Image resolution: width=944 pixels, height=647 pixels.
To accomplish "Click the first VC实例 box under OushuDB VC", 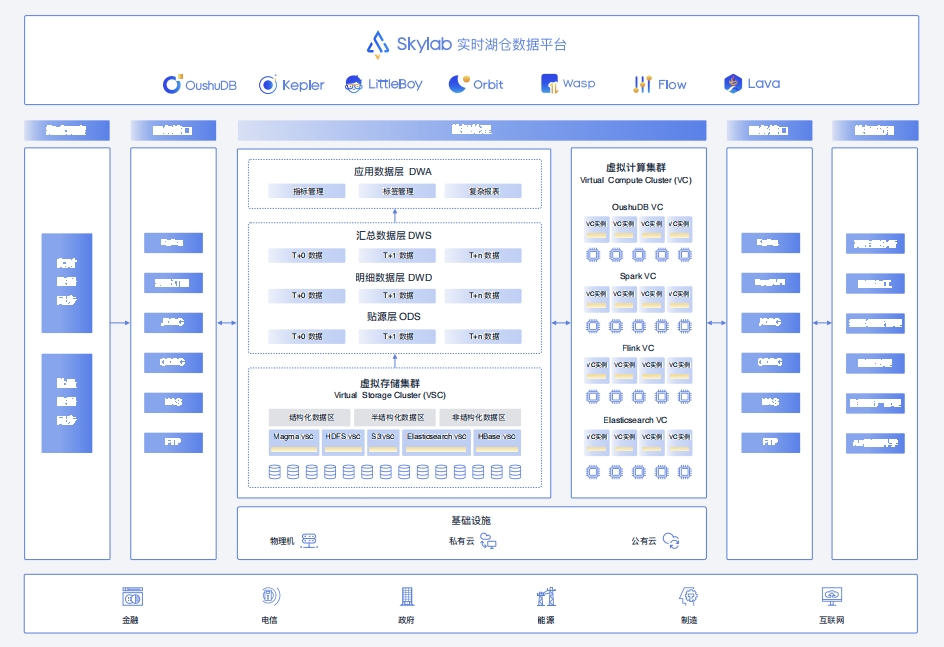I will [x=596, y=229].
